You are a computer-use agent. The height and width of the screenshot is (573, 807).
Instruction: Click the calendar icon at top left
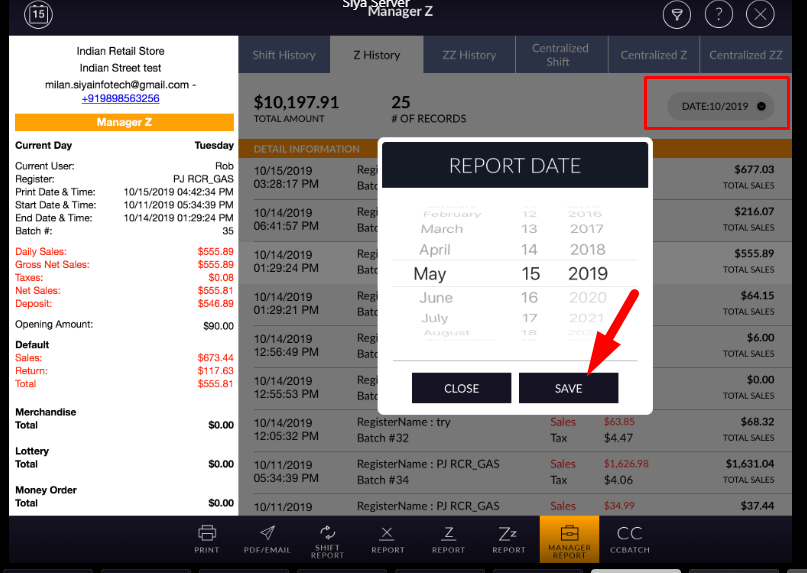coord(38,15)
